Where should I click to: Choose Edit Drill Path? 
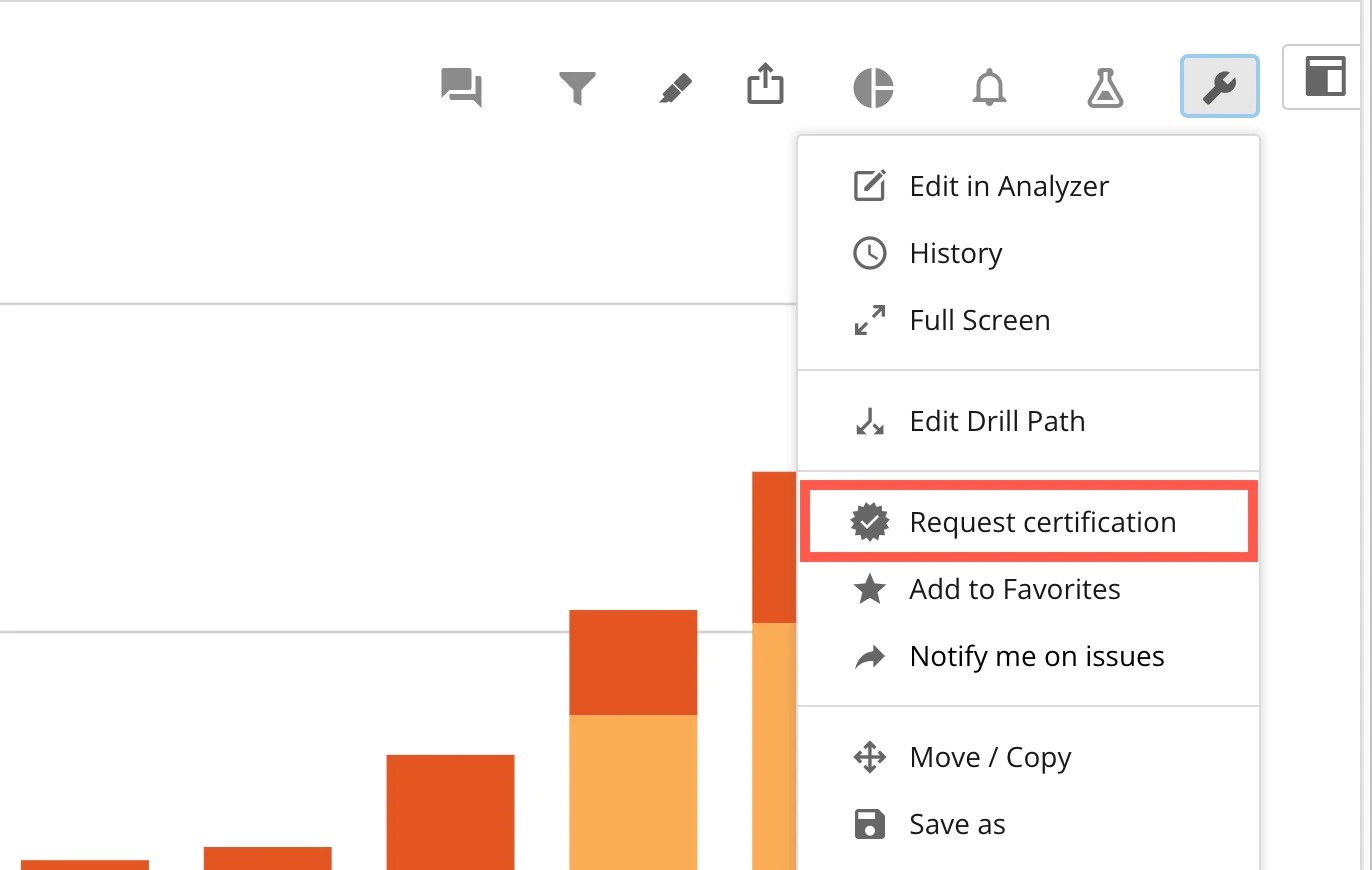[1028, 421]
